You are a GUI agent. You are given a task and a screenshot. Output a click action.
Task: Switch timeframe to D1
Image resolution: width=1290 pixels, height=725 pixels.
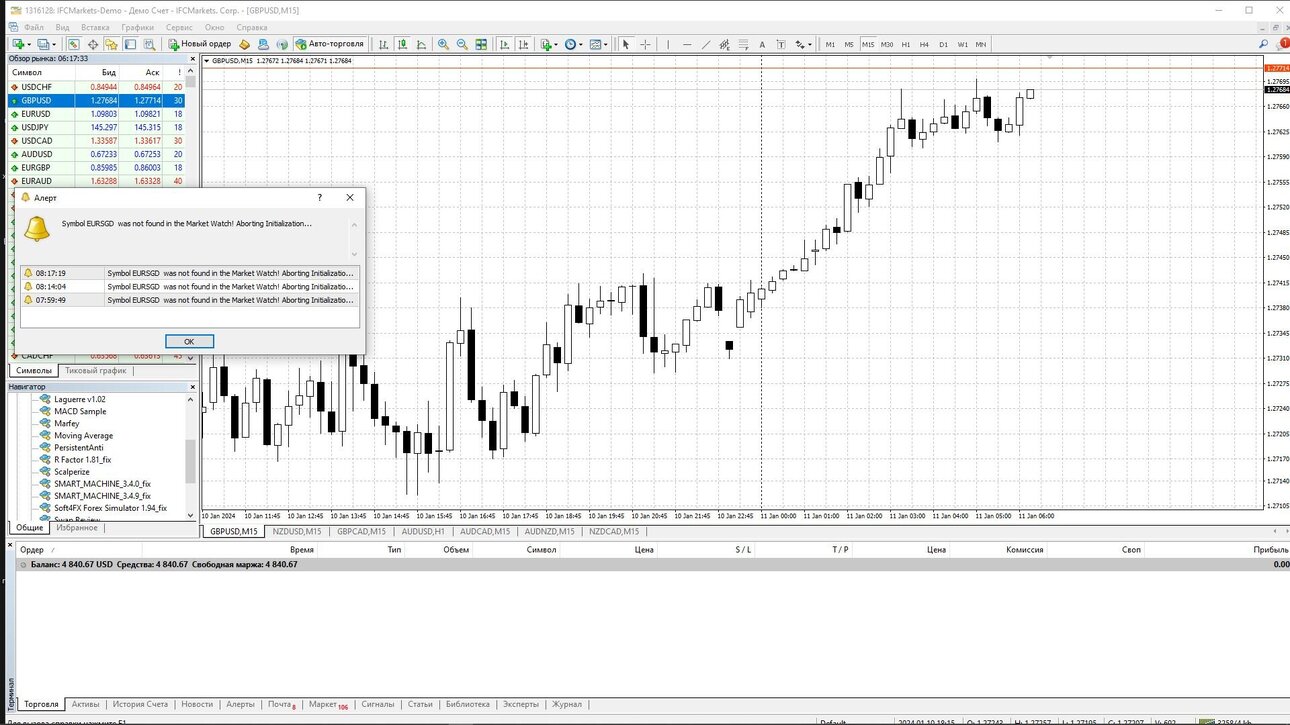tap(944, 44)
